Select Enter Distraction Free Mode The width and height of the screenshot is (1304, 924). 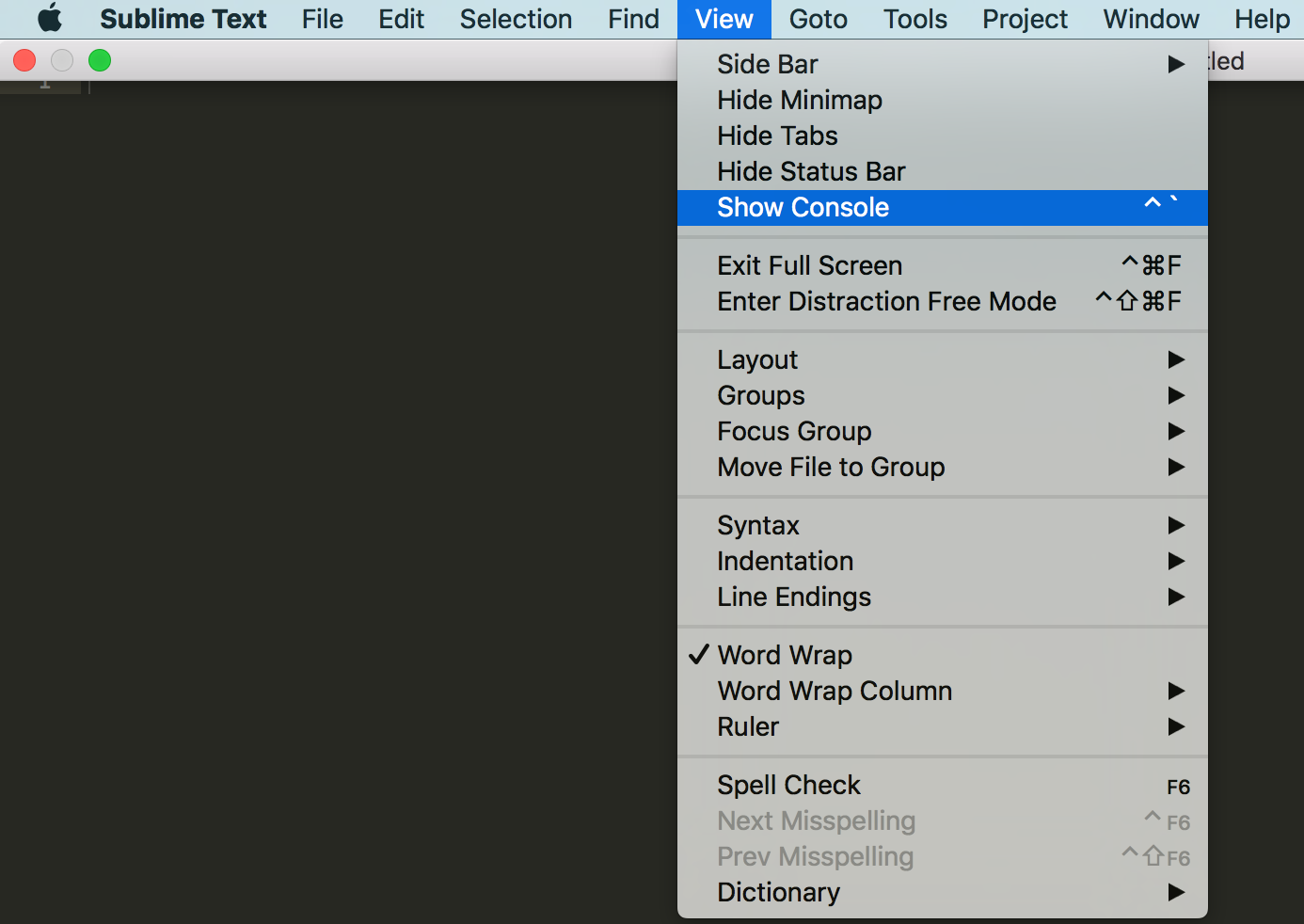(943, 301)
